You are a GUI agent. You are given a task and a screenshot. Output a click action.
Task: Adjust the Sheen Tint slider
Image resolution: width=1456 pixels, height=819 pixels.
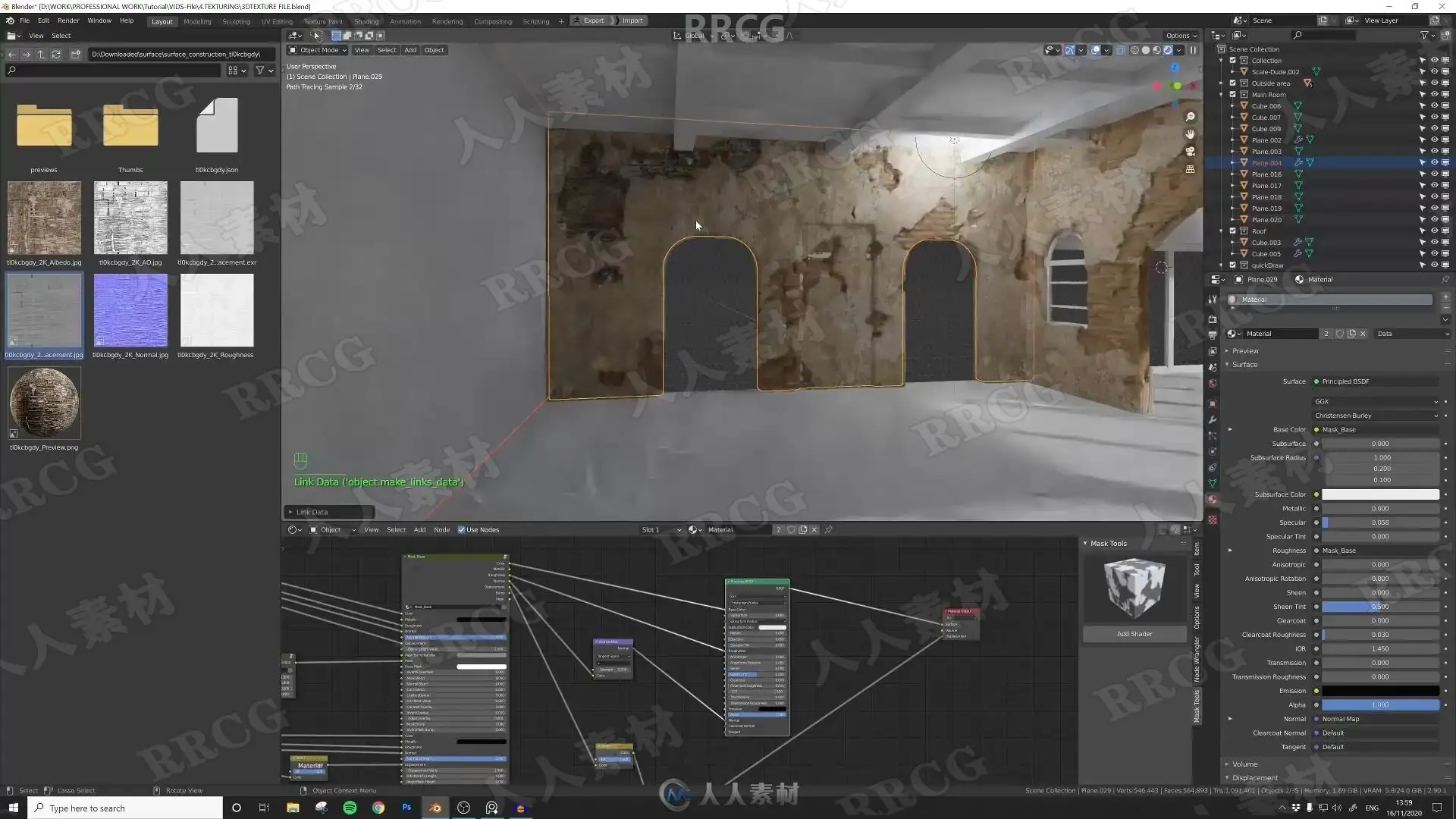1379,607
